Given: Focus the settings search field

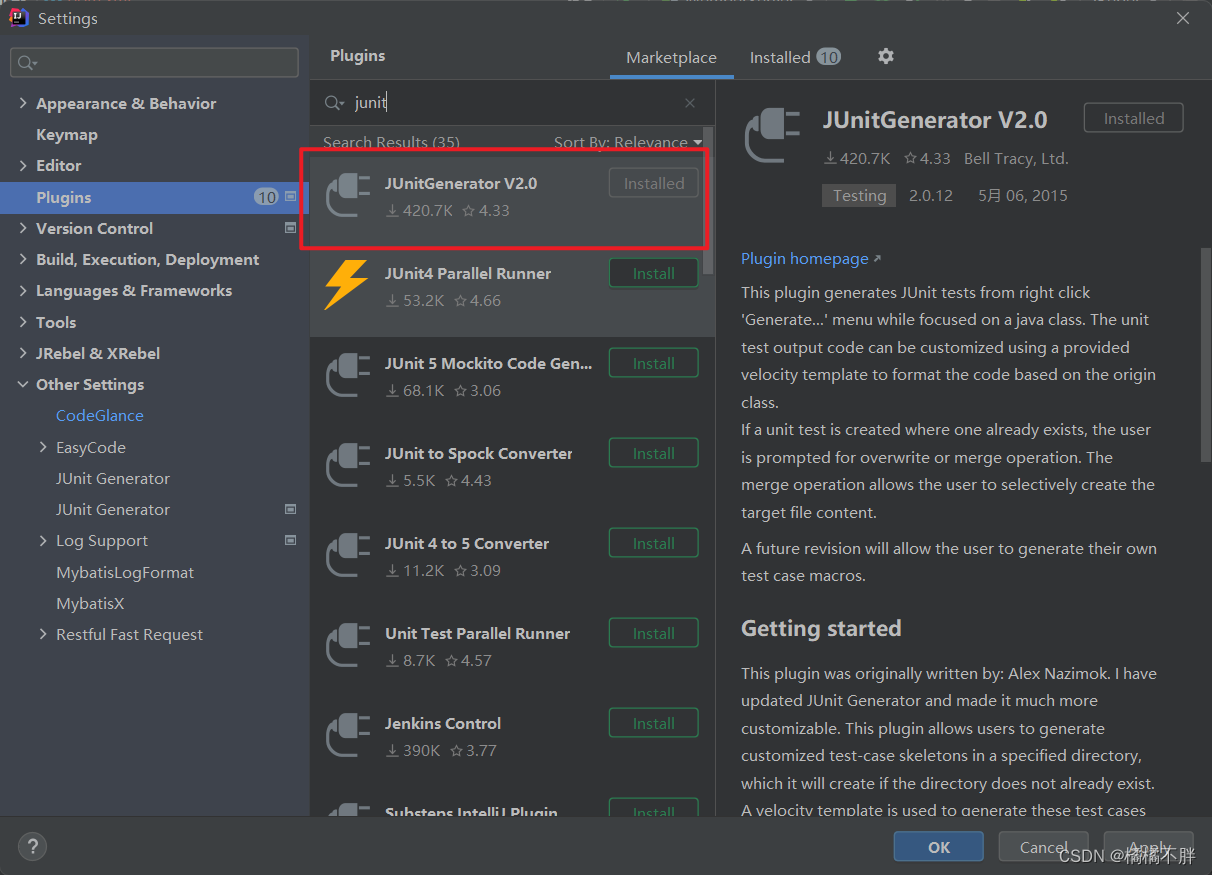Looking at the screenshot, I should [x=155, y=63].
